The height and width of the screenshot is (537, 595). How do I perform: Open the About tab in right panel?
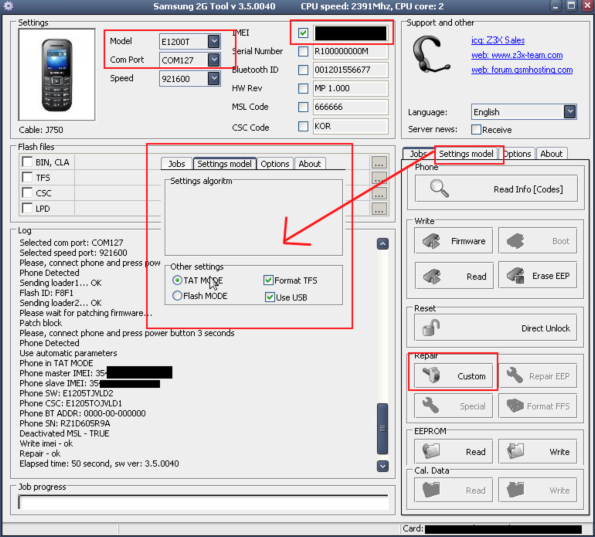pos(551,154)
